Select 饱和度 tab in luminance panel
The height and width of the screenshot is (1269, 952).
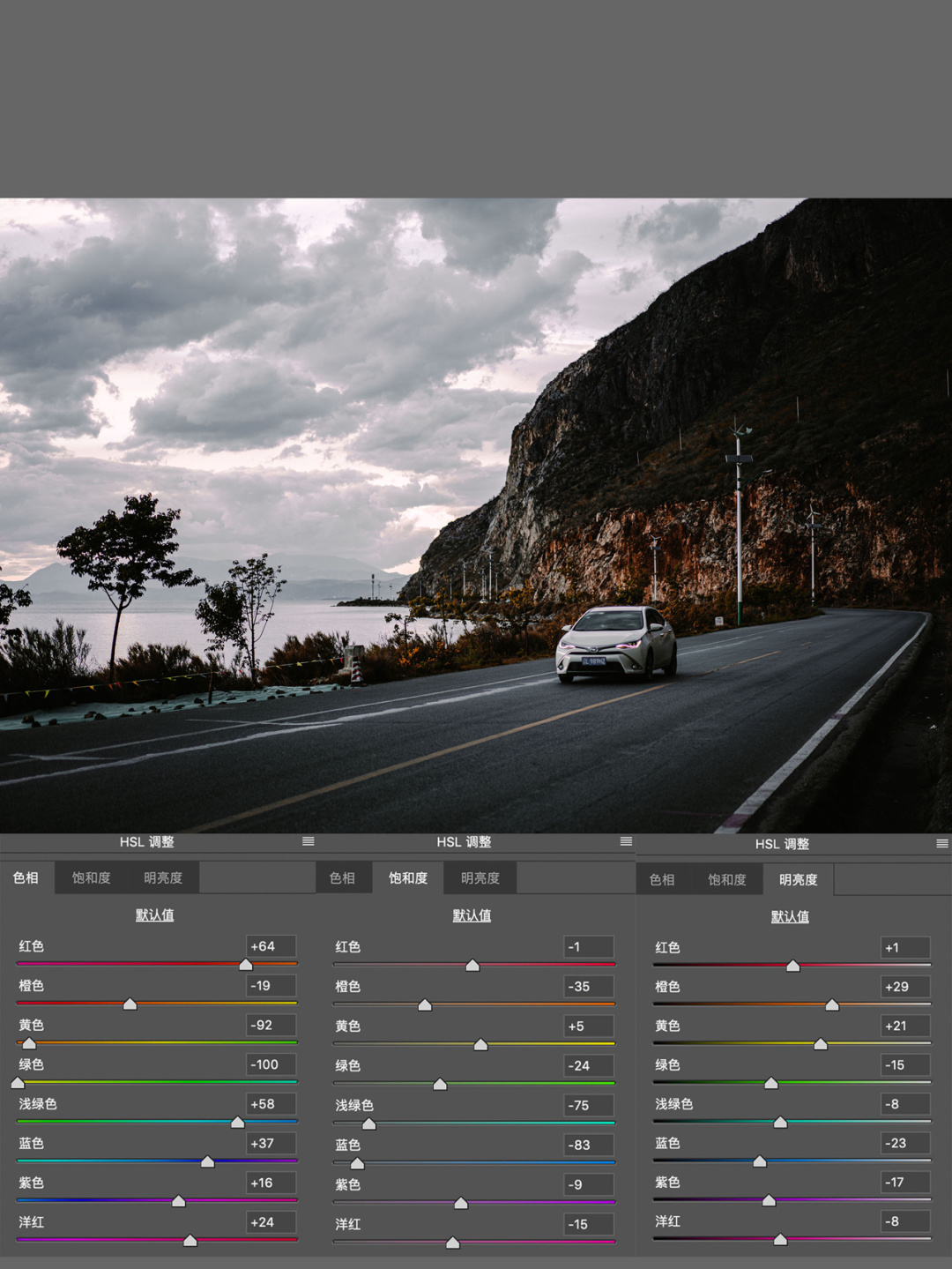[x=727, y=879]
